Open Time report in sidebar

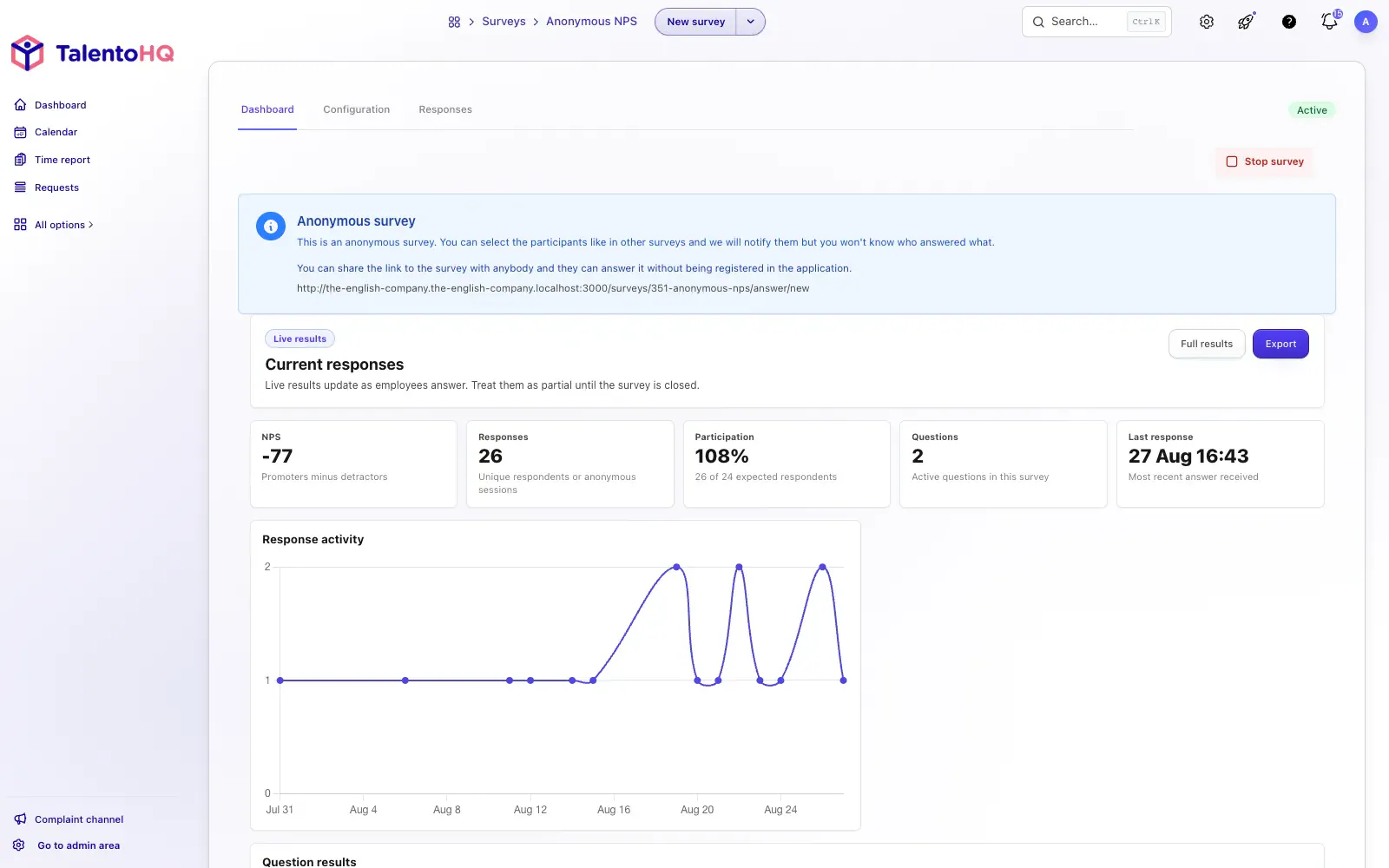pyautogui.click(x=52, y=160)
